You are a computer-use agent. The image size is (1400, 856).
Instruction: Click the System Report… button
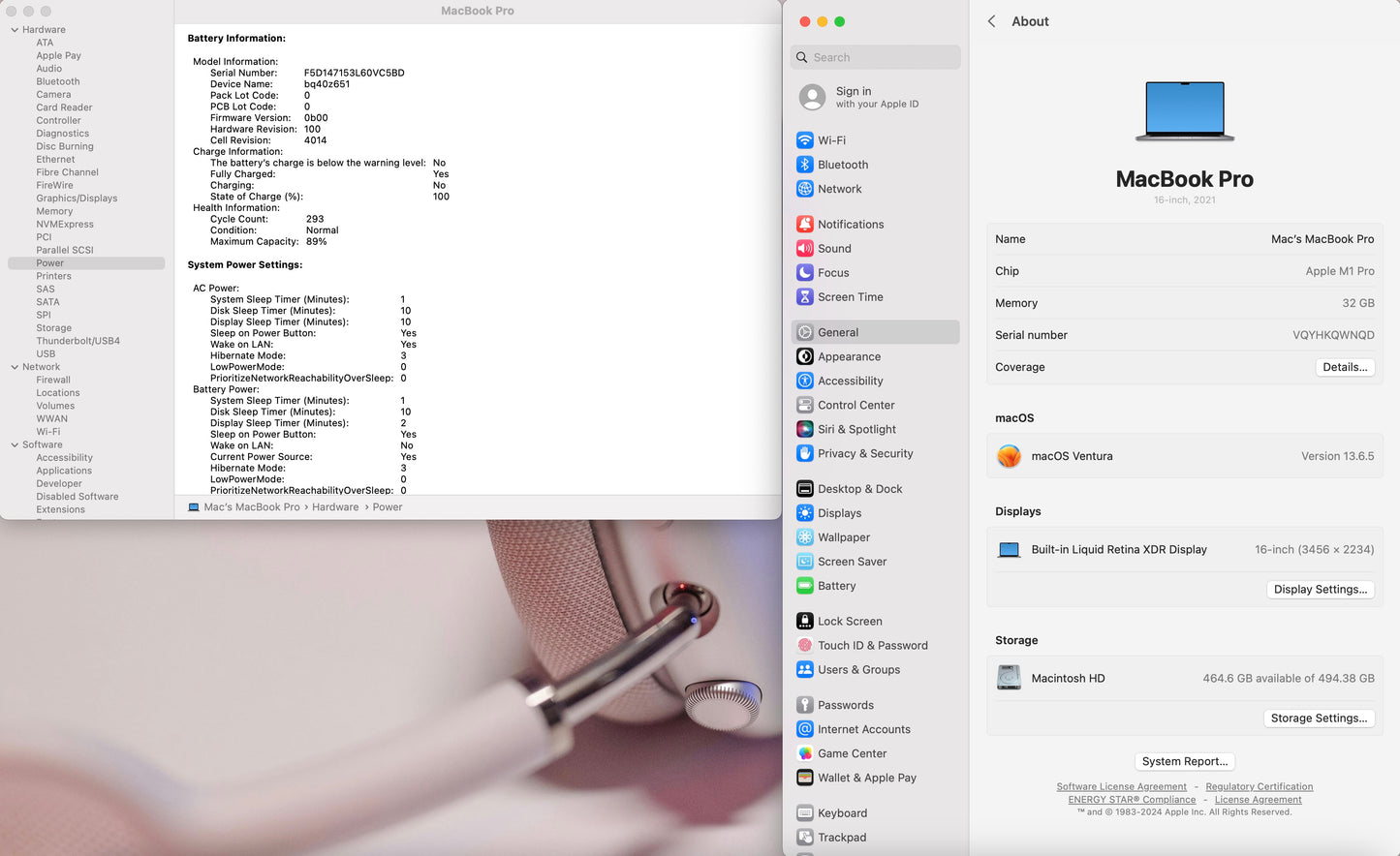1184,761
